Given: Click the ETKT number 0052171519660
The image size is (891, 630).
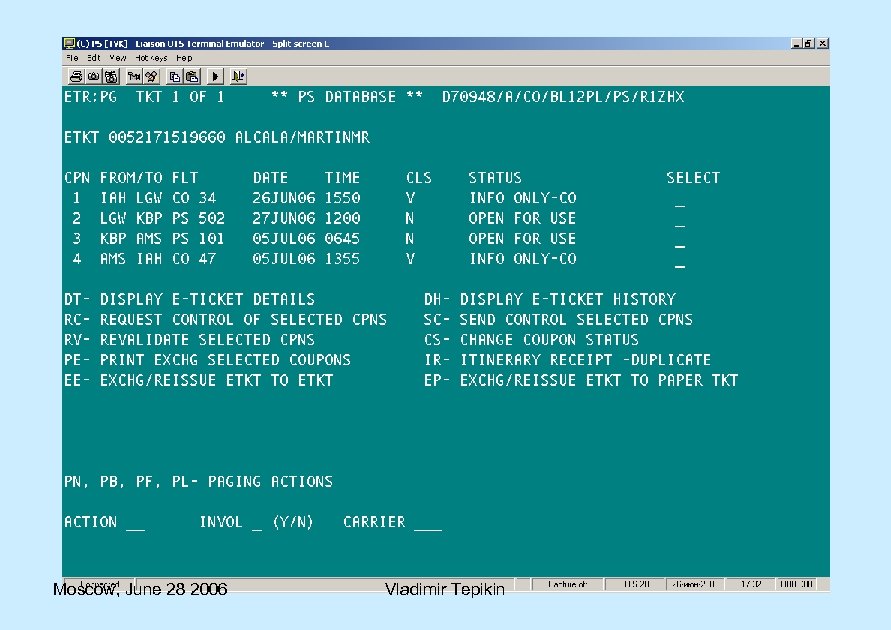Looking at the screenshot, I should click(x=166, y=137).
